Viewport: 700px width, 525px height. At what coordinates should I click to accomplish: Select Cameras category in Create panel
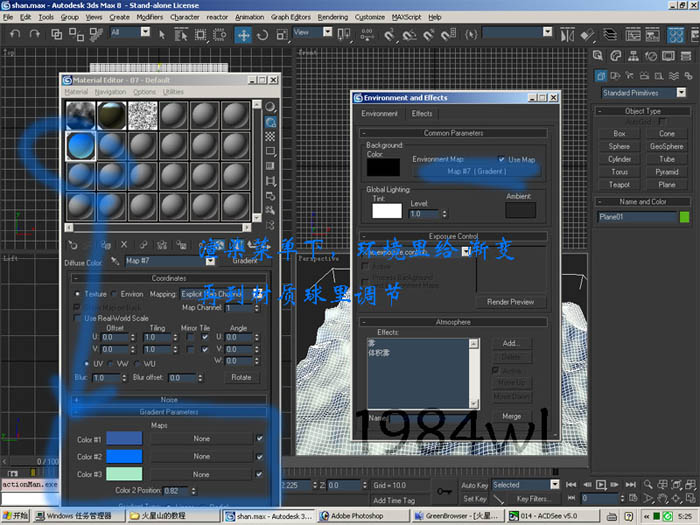(644, 75)
